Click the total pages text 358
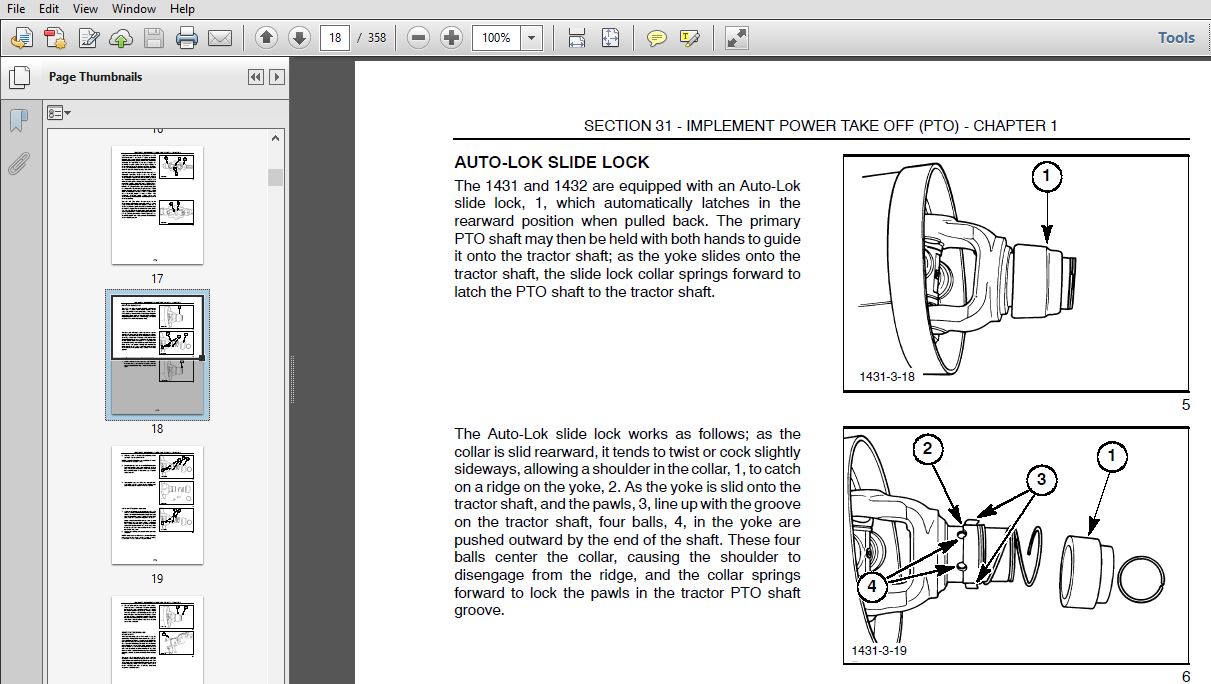Viewport: 1211px width, 684px height. [x=377, y=38]
